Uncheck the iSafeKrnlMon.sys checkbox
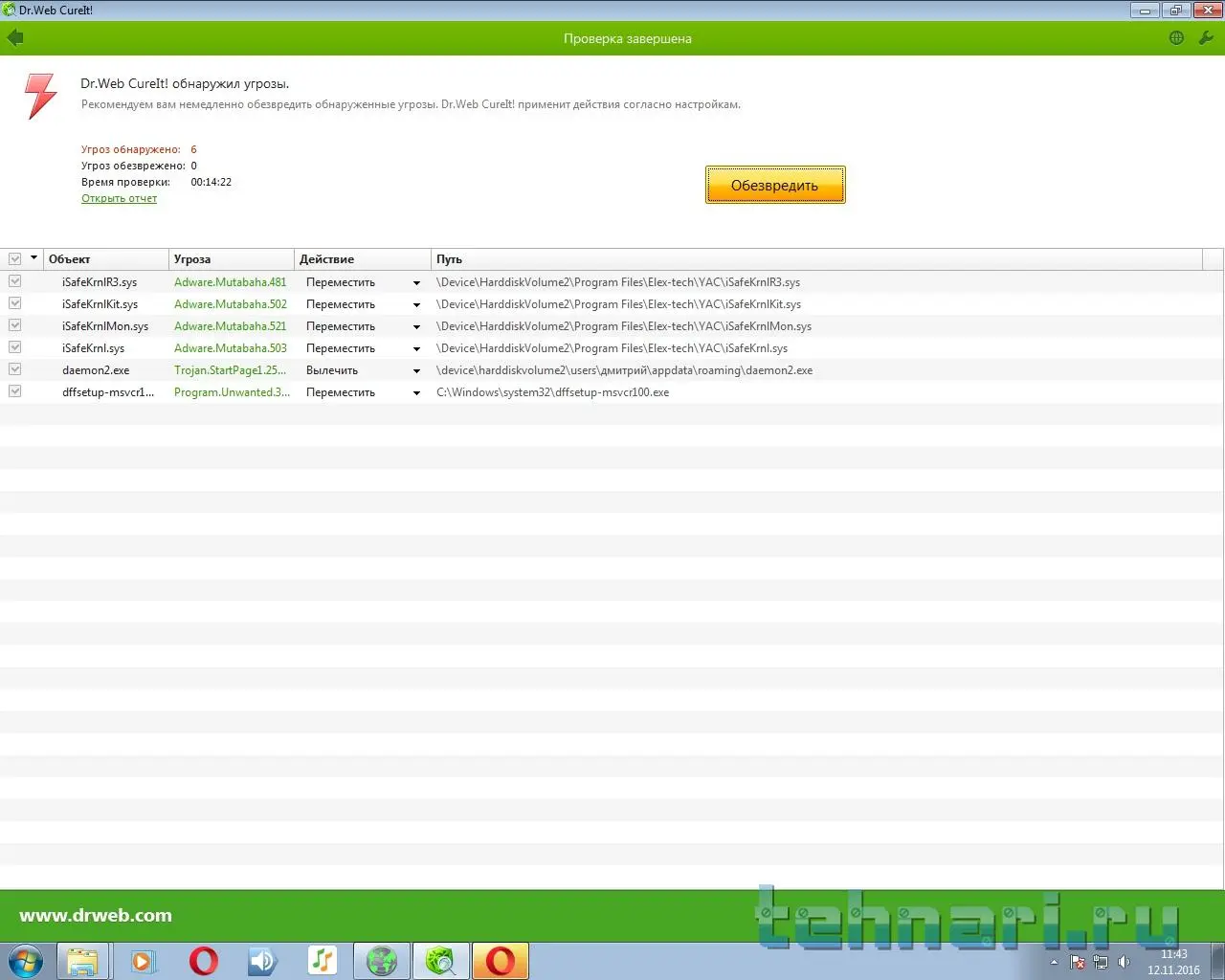 point(15,325)
